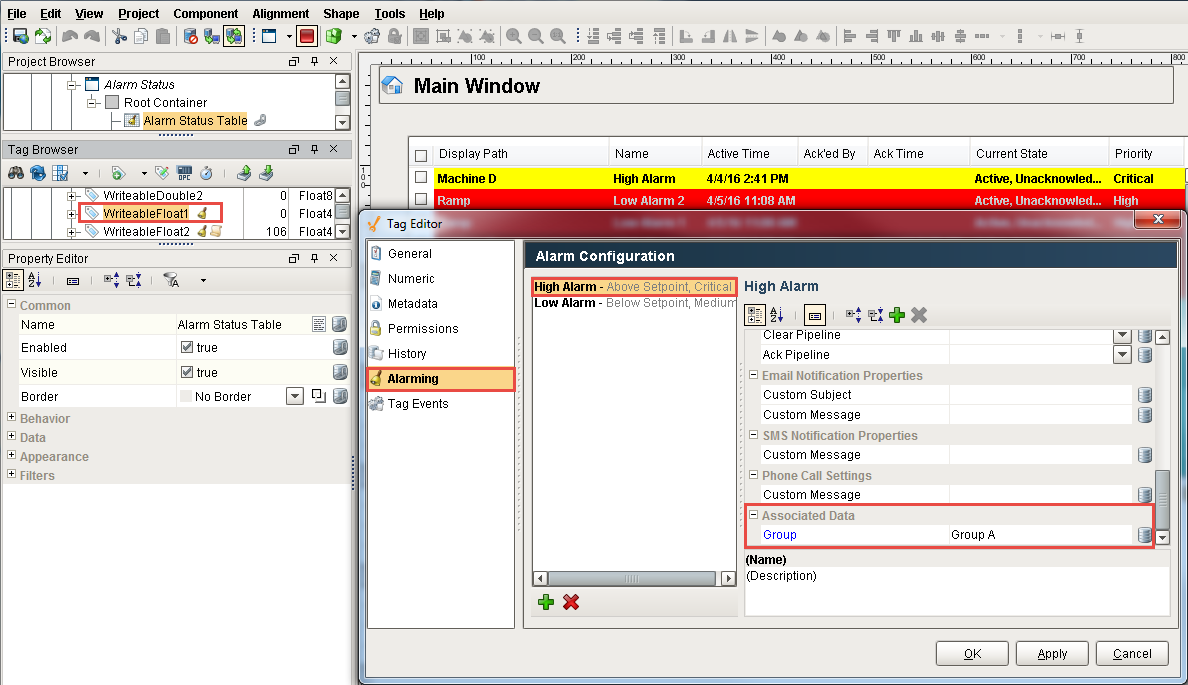Click the green cubes Translation Manager icon
1188x685 pixels.
pyautogui.click(x=333, y=36)
